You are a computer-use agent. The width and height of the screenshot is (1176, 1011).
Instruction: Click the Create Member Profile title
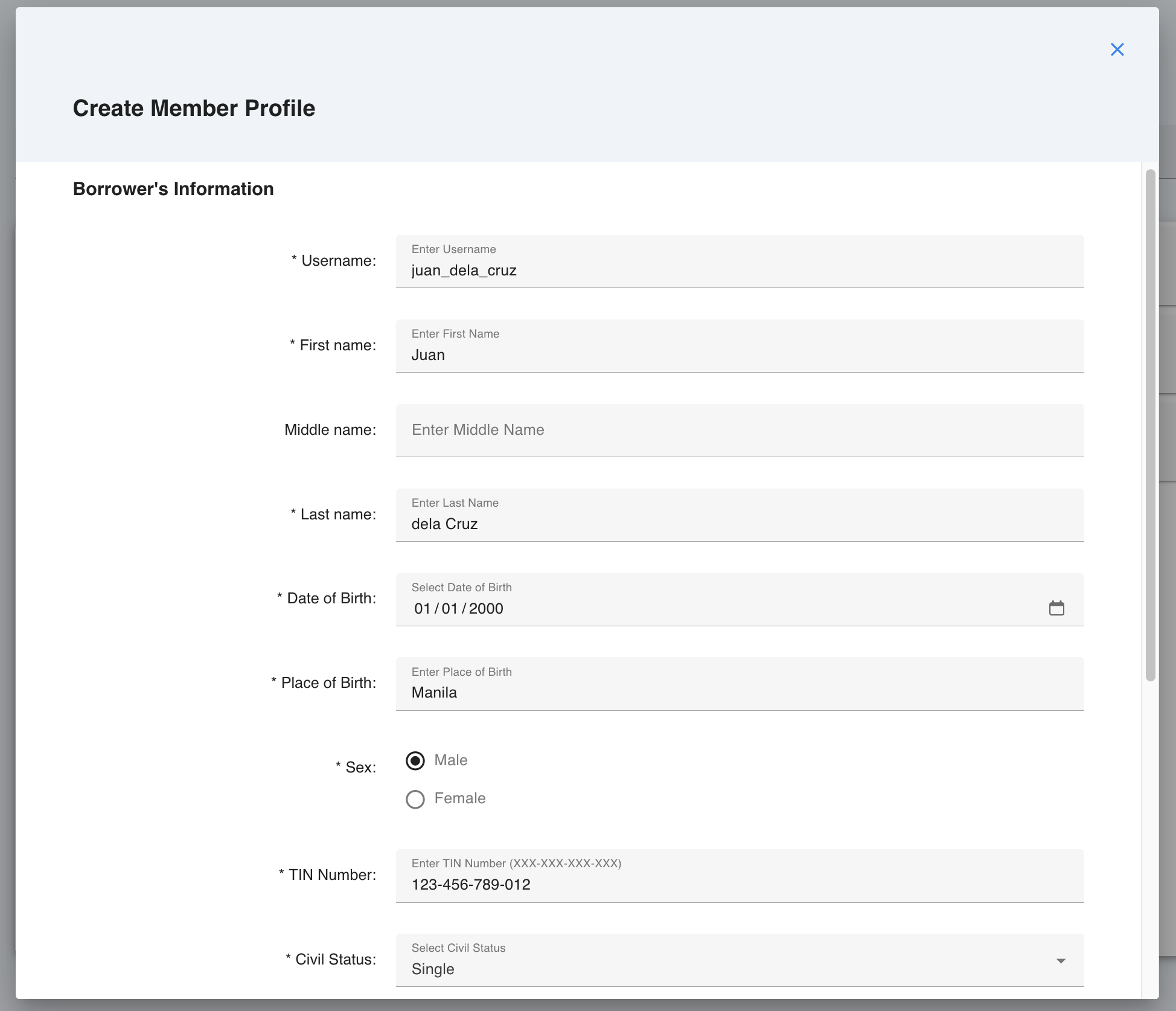pyautogui.click(x=194, y=108)
